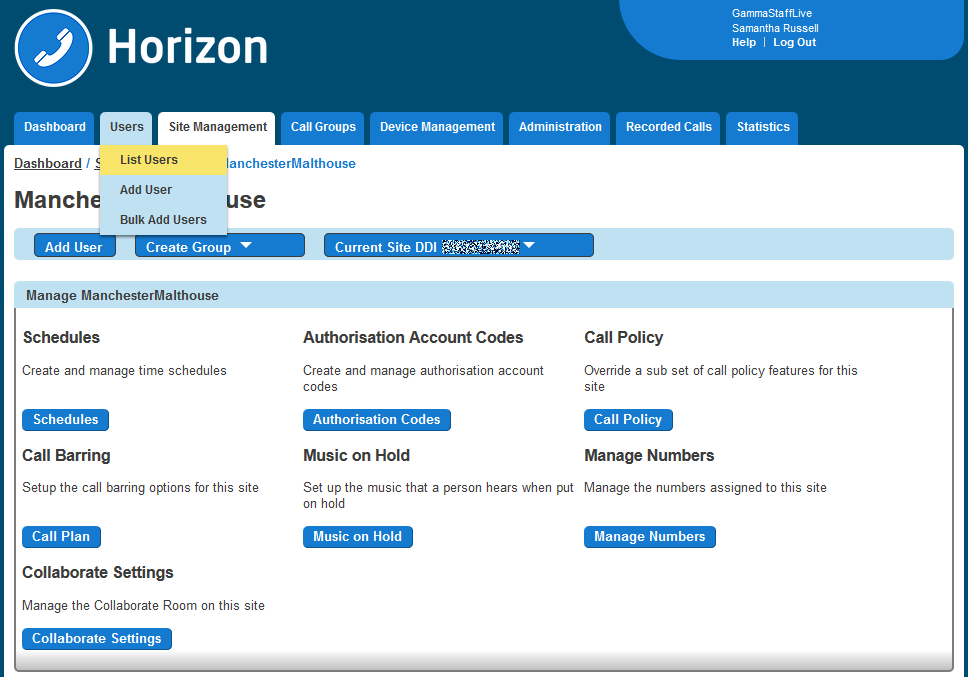Click 'Create and manage time schedules' text
Viewport: 968px width, 677px height.
coord(124,370)
